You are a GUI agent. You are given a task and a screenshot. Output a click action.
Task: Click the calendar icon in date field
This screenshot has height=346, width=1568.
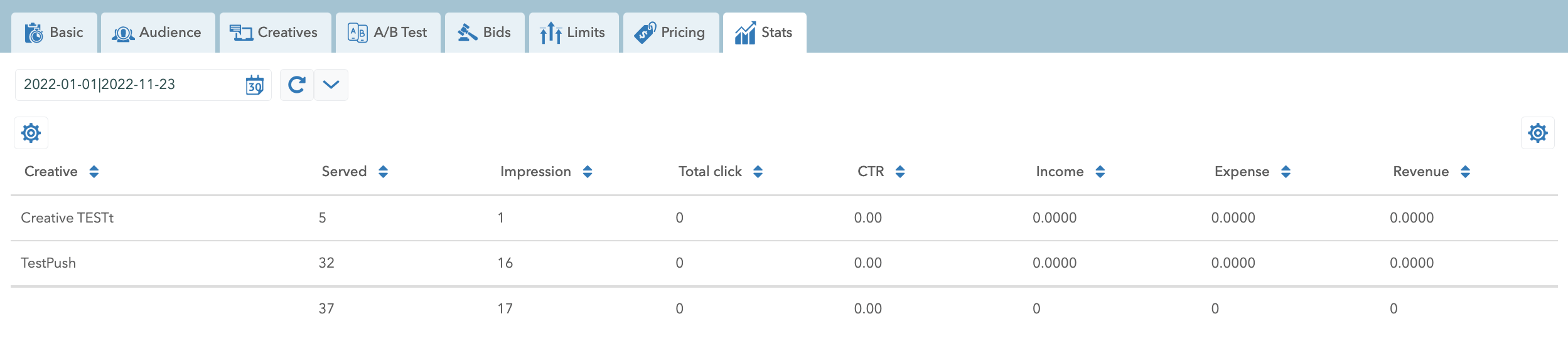[x=254, y=85]
